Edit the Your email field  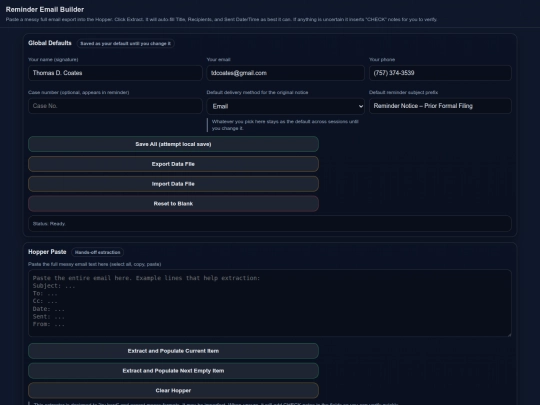click(285, 73)
